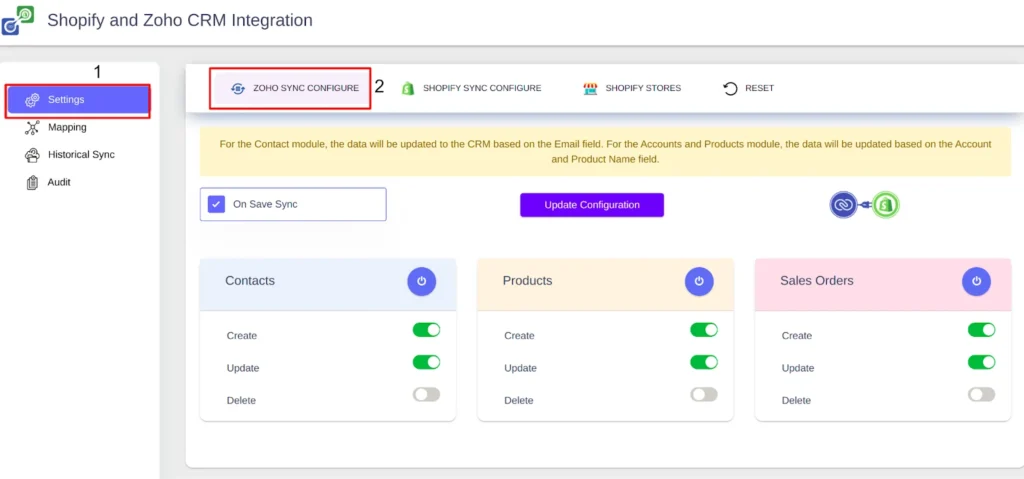
Task: Open the Mapping sidebar item
Action: 78,127
